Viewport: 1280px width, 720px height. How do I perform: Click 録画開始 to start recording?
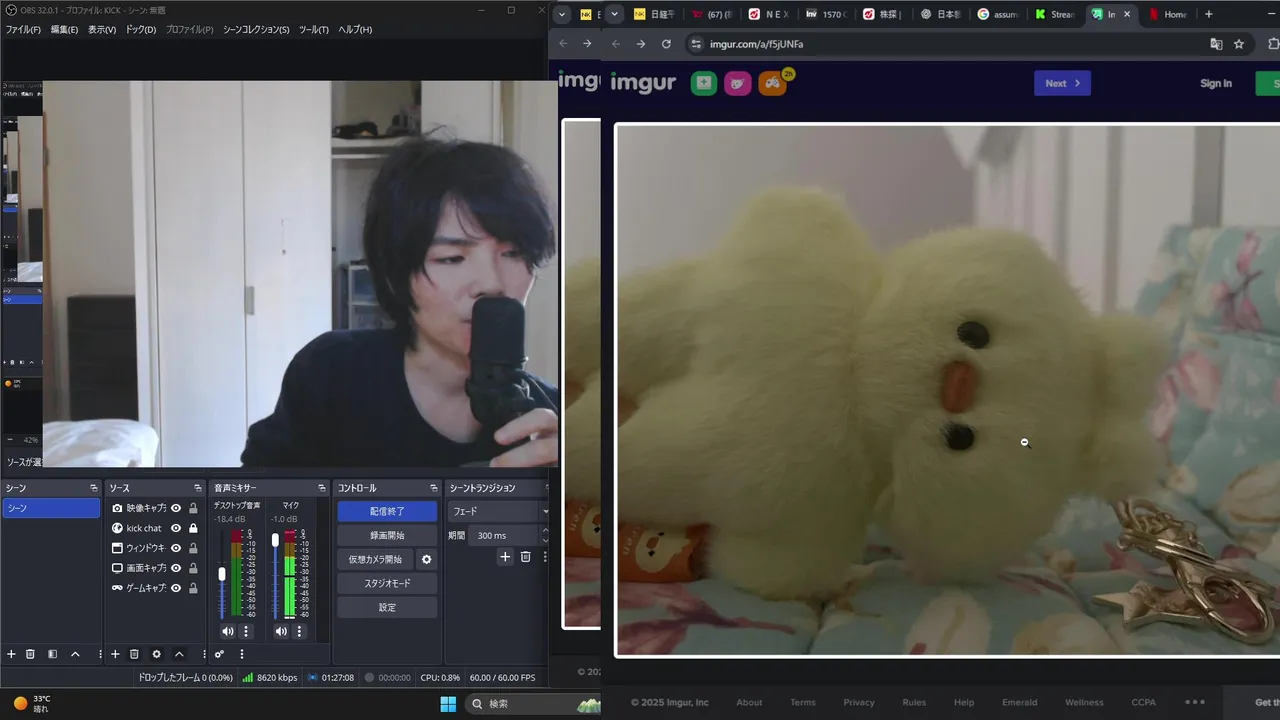click(x=387, y=535)
